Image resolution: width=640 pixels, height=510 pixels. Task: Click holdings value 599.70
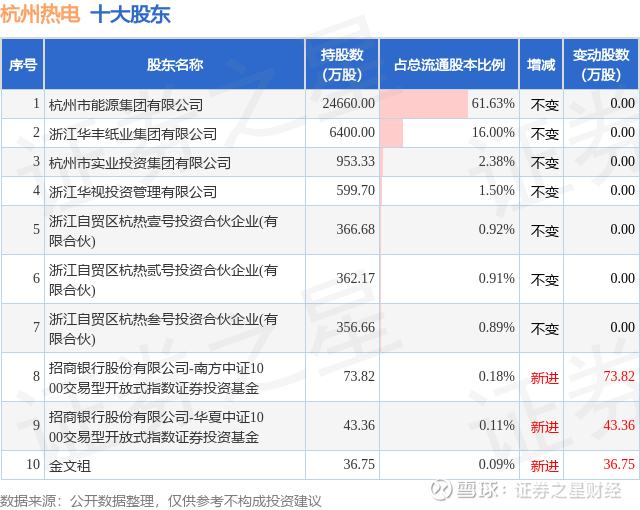click(x=356, y=190)
